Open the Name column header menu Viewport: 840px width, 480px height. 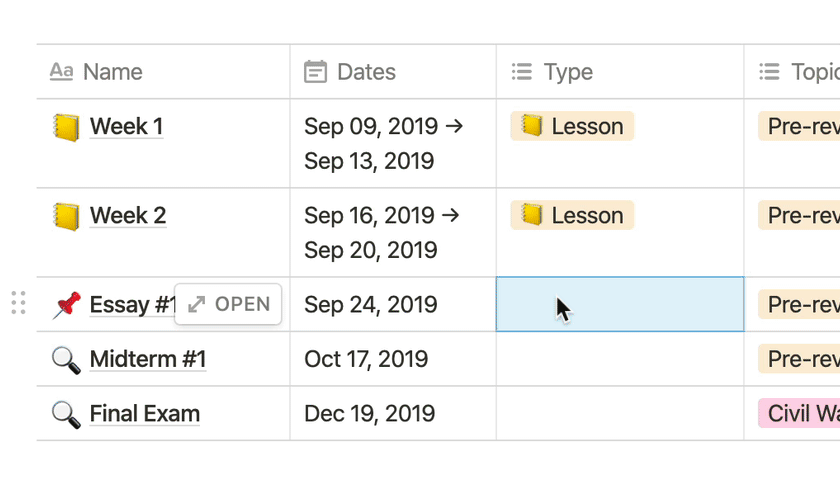tap(112, 72)
